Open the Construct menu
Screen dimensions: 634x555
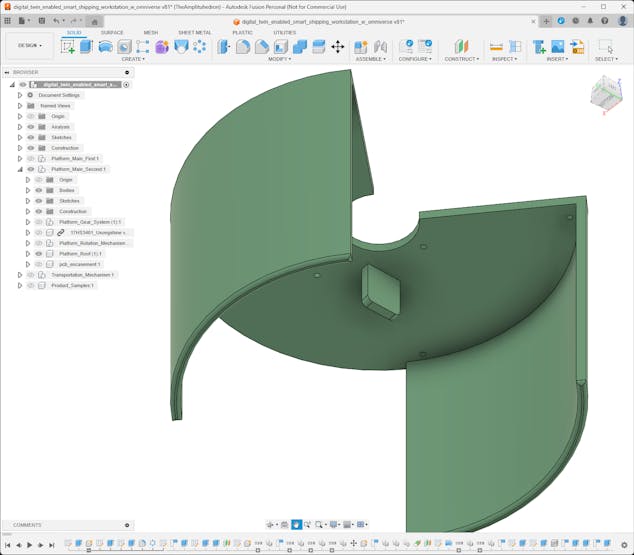point(461,59)
